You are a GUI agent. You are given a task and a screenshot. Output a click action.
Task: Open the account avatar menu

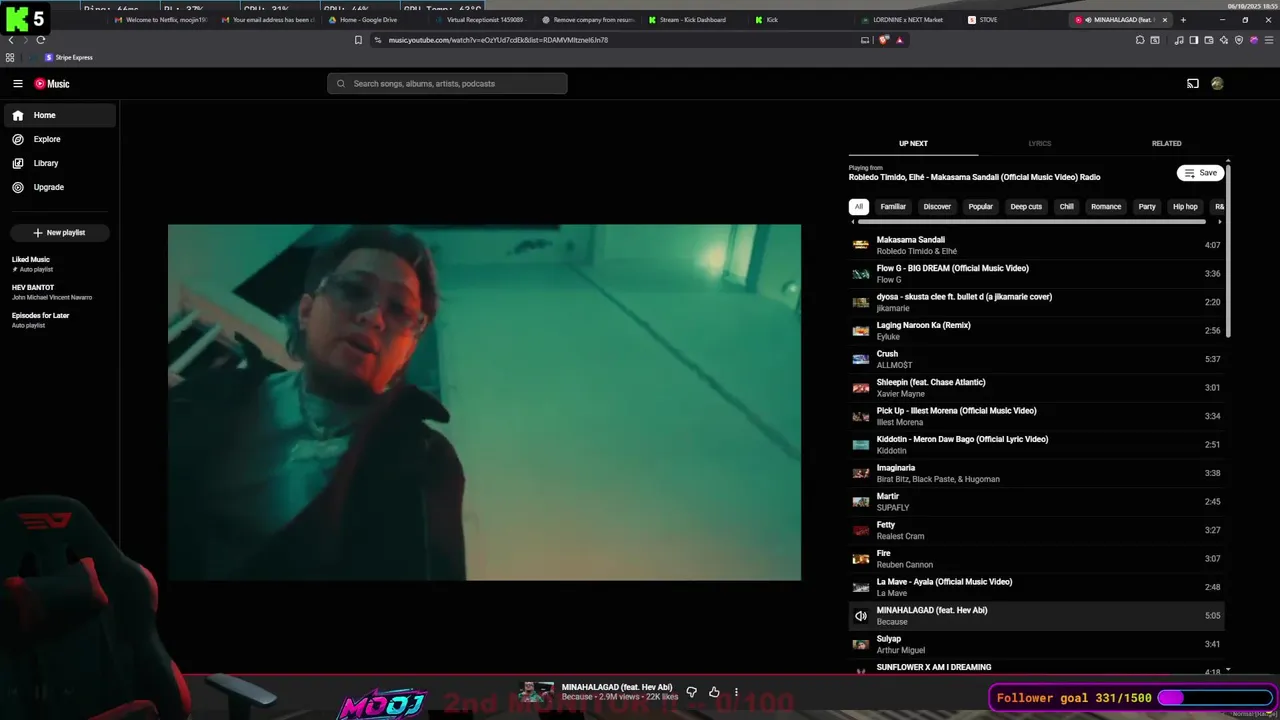click(x=1217, y=84)
